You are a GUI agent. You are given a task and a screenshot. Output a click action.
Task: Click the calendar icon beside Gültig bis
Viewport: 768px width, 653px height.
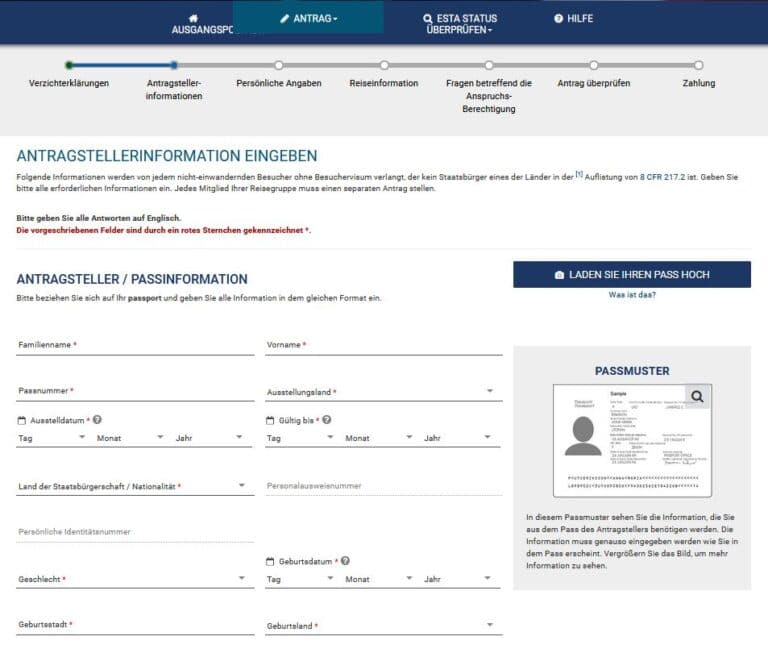coord(270,420)
